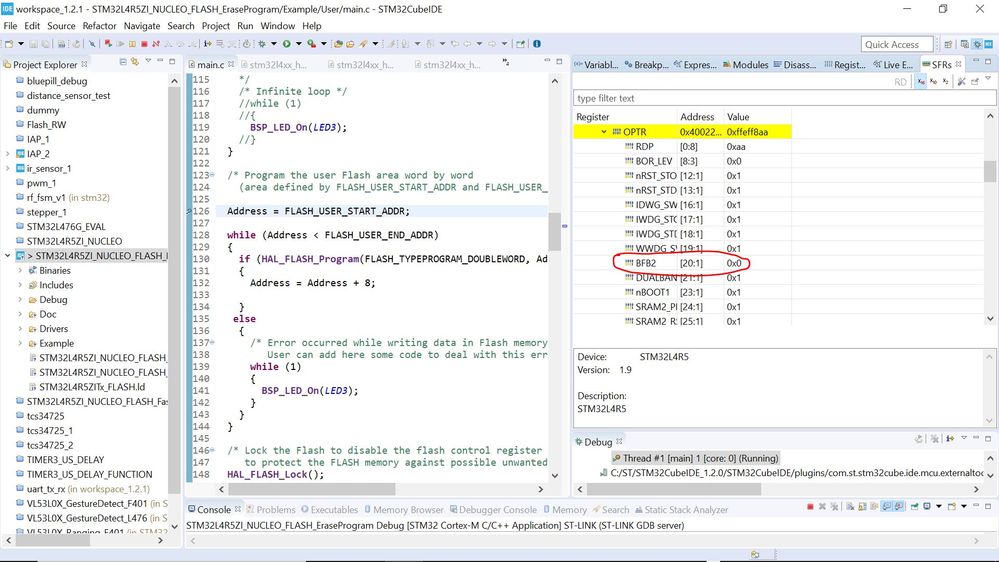The width and height of the screenshot is (999, 562).
Task: Expand the Drivers folder
Action: point(20,329)
